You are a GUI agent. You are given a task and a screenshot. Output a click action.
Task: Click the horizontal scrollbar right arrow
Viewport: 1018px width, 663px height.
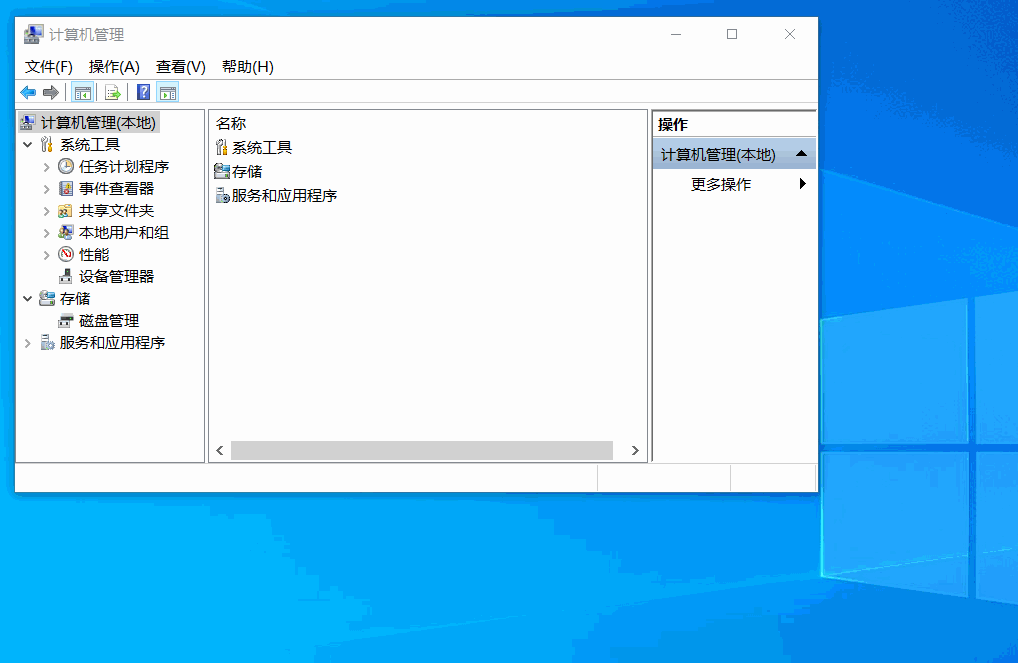(635, 451)
